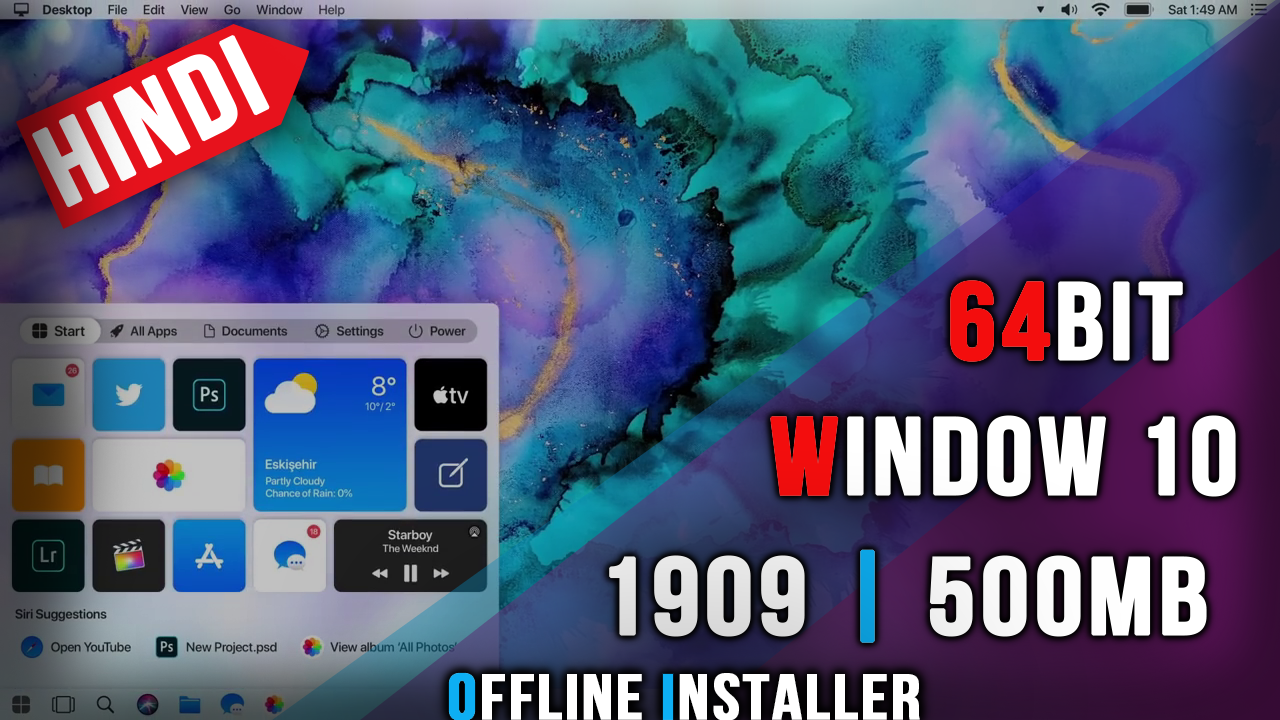This screenshot has width=1280, height=720.
Task: Open the Desktop menu
Action: coord(67,10)
